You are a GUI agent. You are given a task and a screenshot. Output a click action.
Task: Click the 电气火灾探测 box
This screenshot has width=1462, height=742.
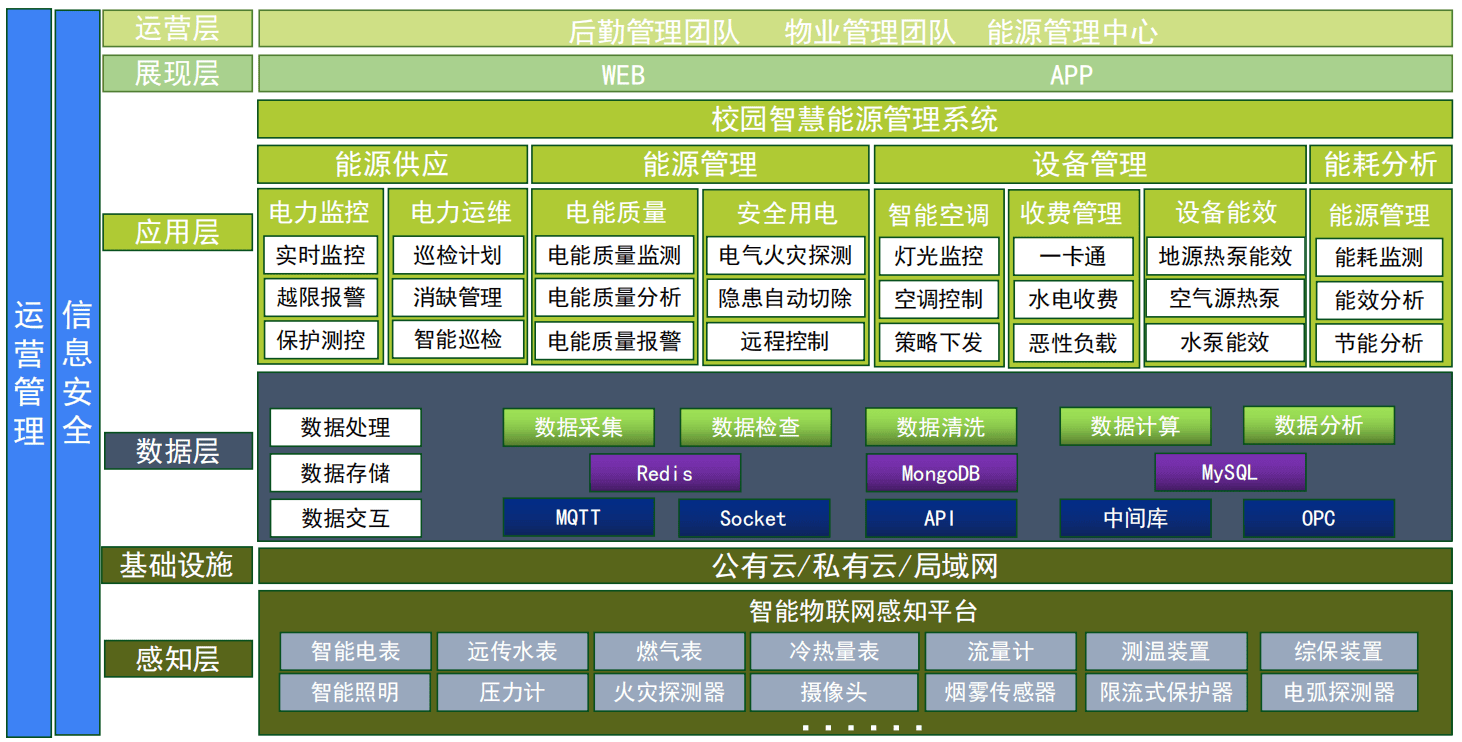pyautogui.click(x=785, y=256)
